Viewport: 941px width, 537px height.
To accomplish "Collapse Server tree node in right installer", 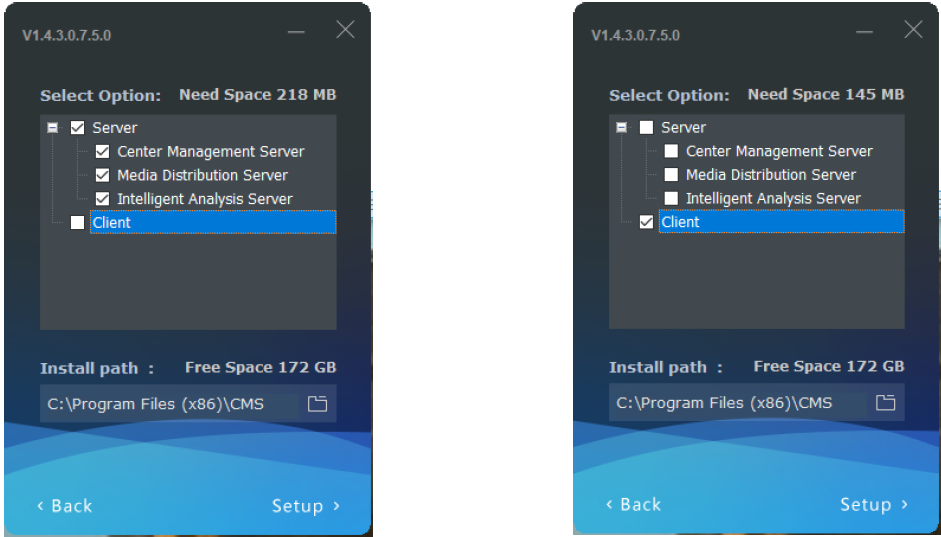I will [622, 127].
